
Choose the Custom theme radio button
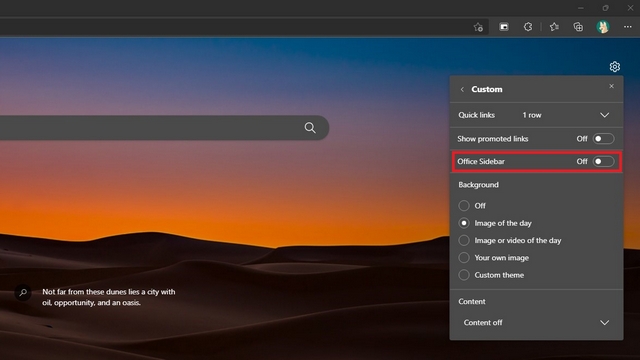click(x=464, y=275)
